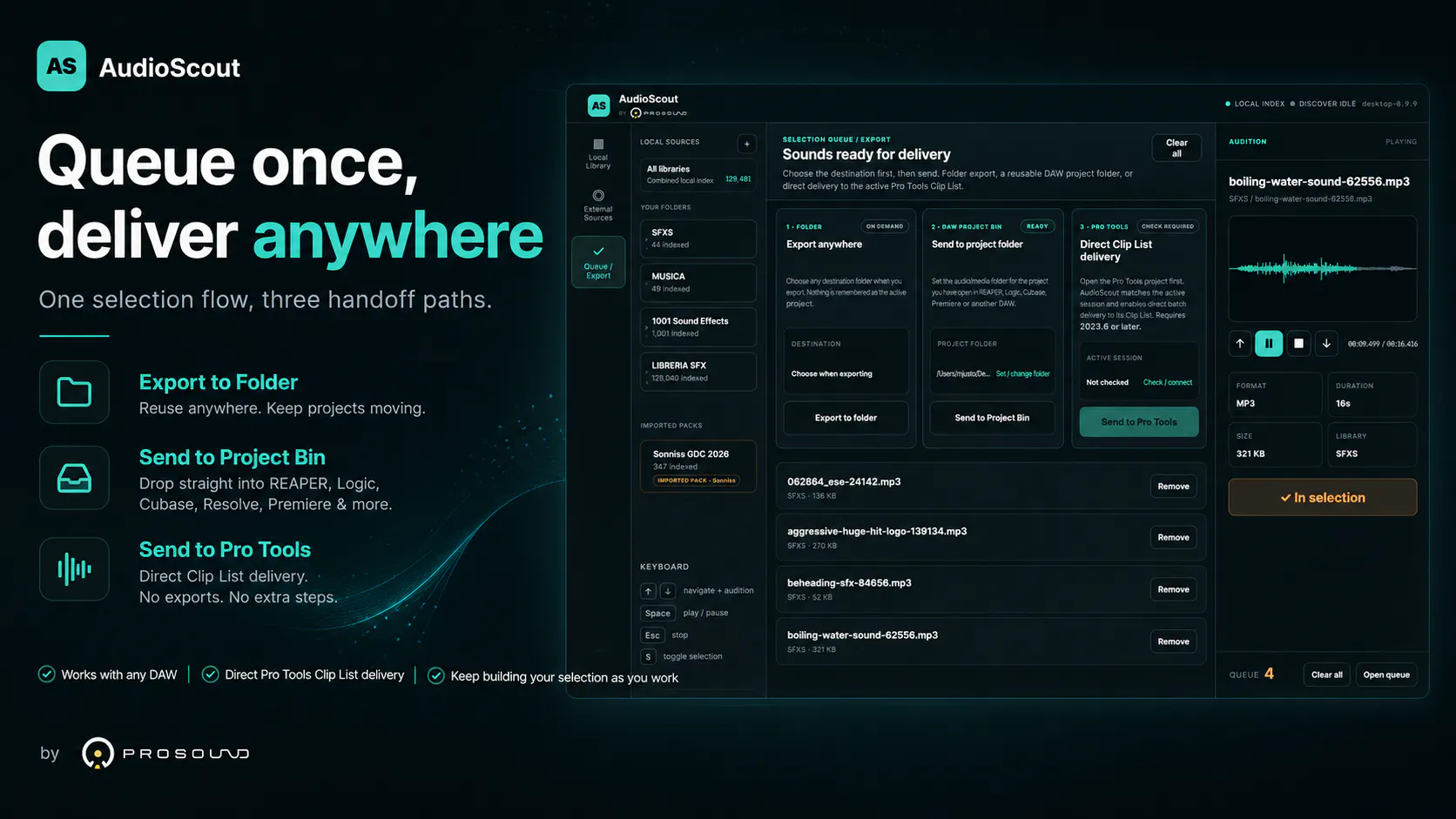This screenshot has width=1456, height=819.
Task: Click Check / connect link for active session
Action: point(1167,383)
